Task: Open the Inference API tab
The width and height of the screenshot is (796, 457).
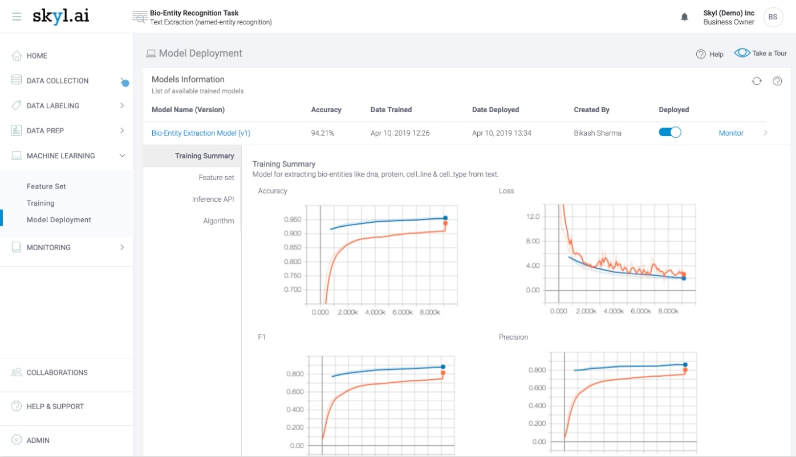Action: [213, 199]
